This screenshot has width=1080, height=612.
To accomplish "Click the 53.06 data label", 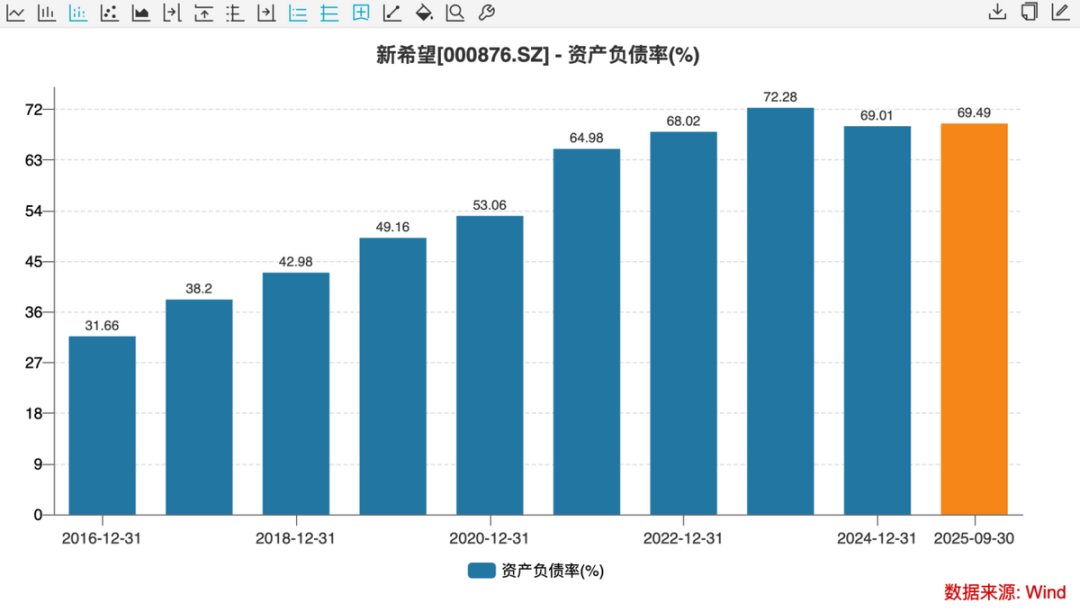I will click(490, 205).
